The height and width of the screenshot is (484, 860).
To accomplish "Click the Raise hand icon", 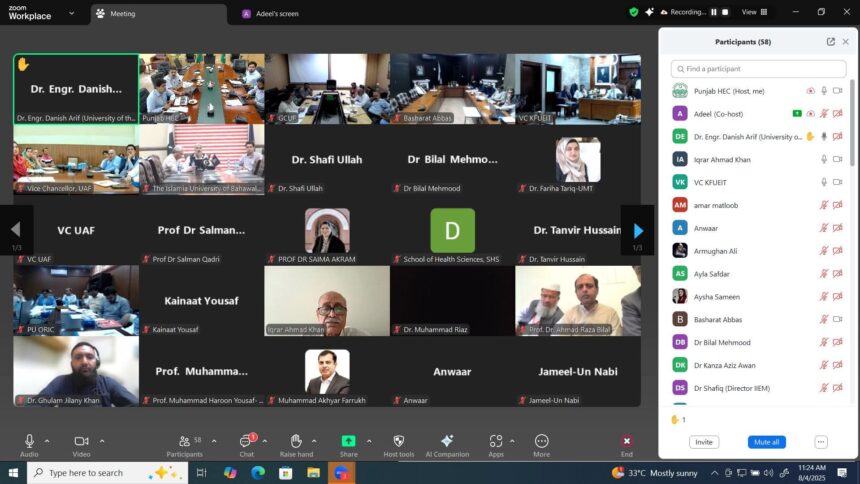I will click(x=296, y=441).
